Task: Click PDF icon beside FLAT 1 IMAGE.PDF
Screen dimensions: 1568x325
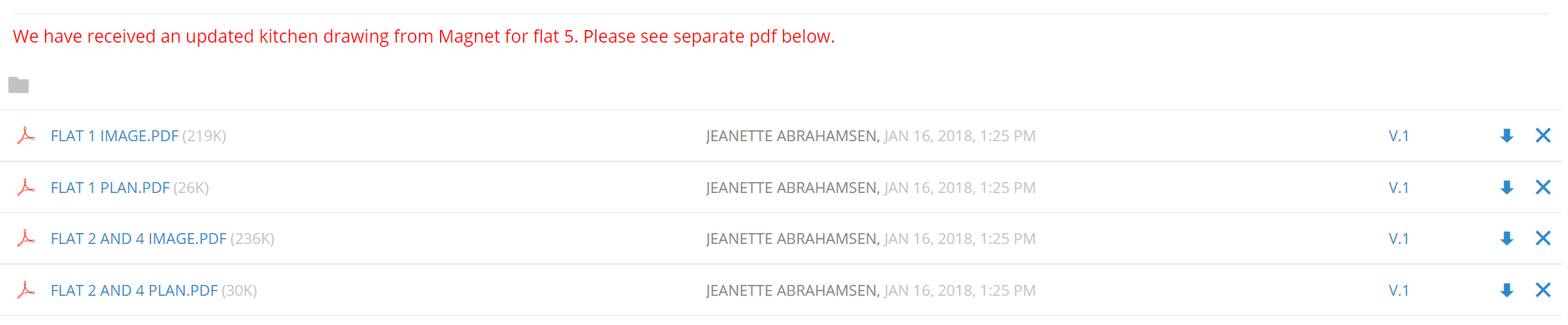Action: 26,135
